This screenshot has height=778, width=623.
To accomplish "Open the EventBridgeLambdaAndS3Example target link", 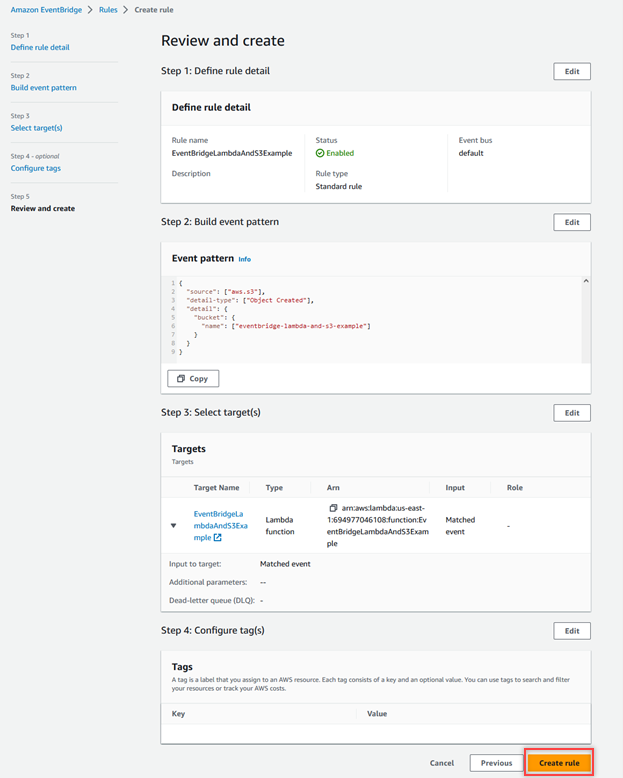I will [220, 525].
